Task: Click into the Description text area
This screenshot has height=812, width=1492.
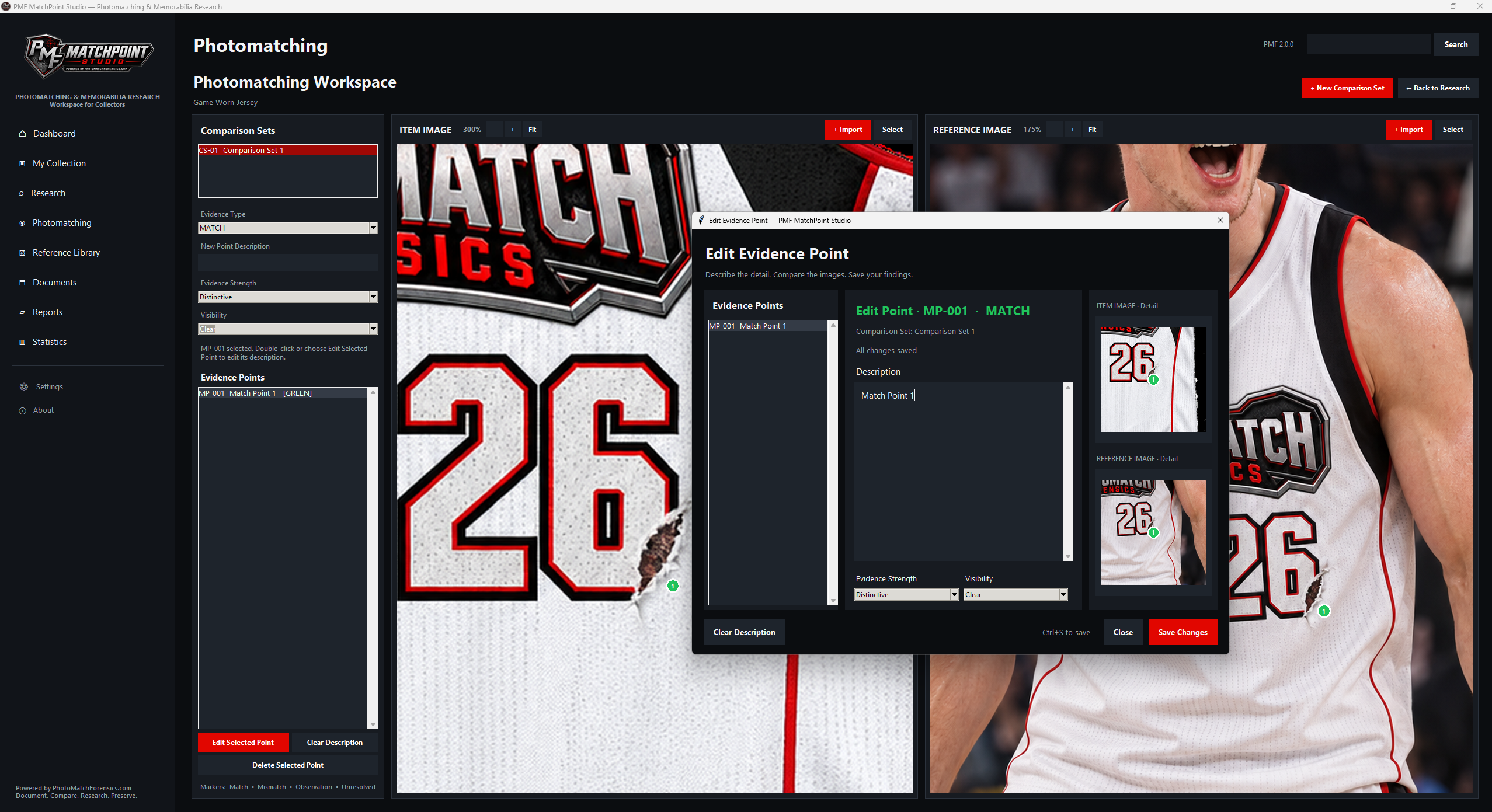Action: coord(959,472)
